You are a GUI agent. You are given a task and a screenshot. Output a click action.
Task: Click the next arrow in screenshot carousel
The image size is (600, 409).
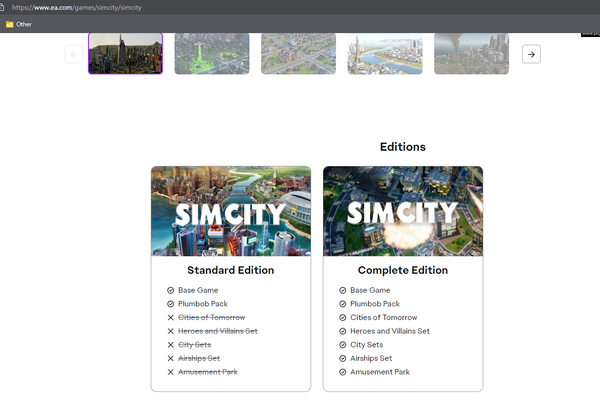coord(531,54)
